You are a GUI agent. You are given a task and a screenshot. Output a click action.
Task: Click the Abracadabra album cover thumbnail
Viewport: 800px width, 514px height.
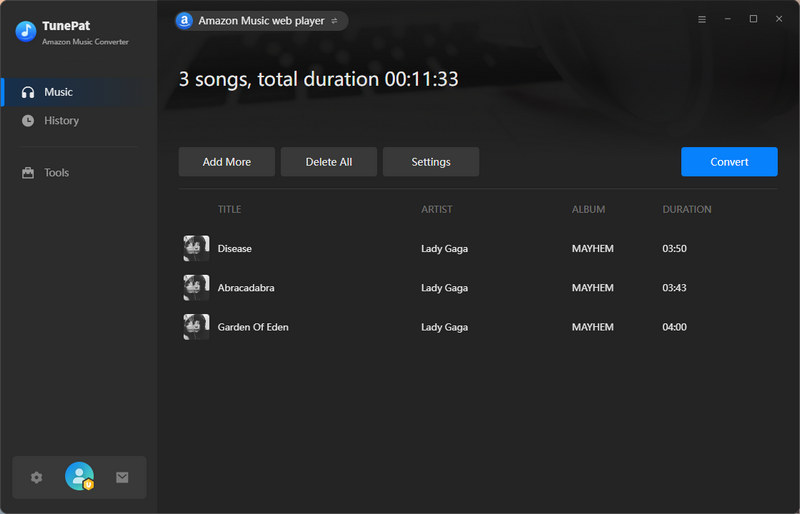pos(196,287)
